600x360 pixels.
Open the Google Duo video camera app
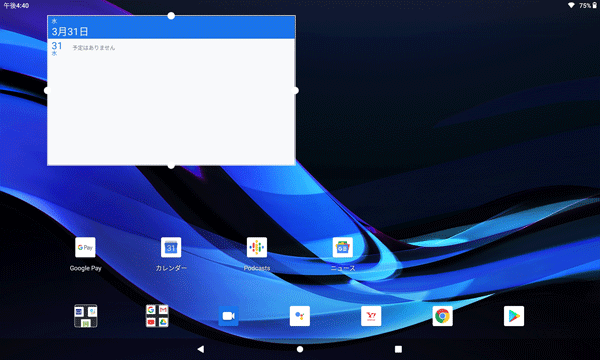tap(228, 316)
